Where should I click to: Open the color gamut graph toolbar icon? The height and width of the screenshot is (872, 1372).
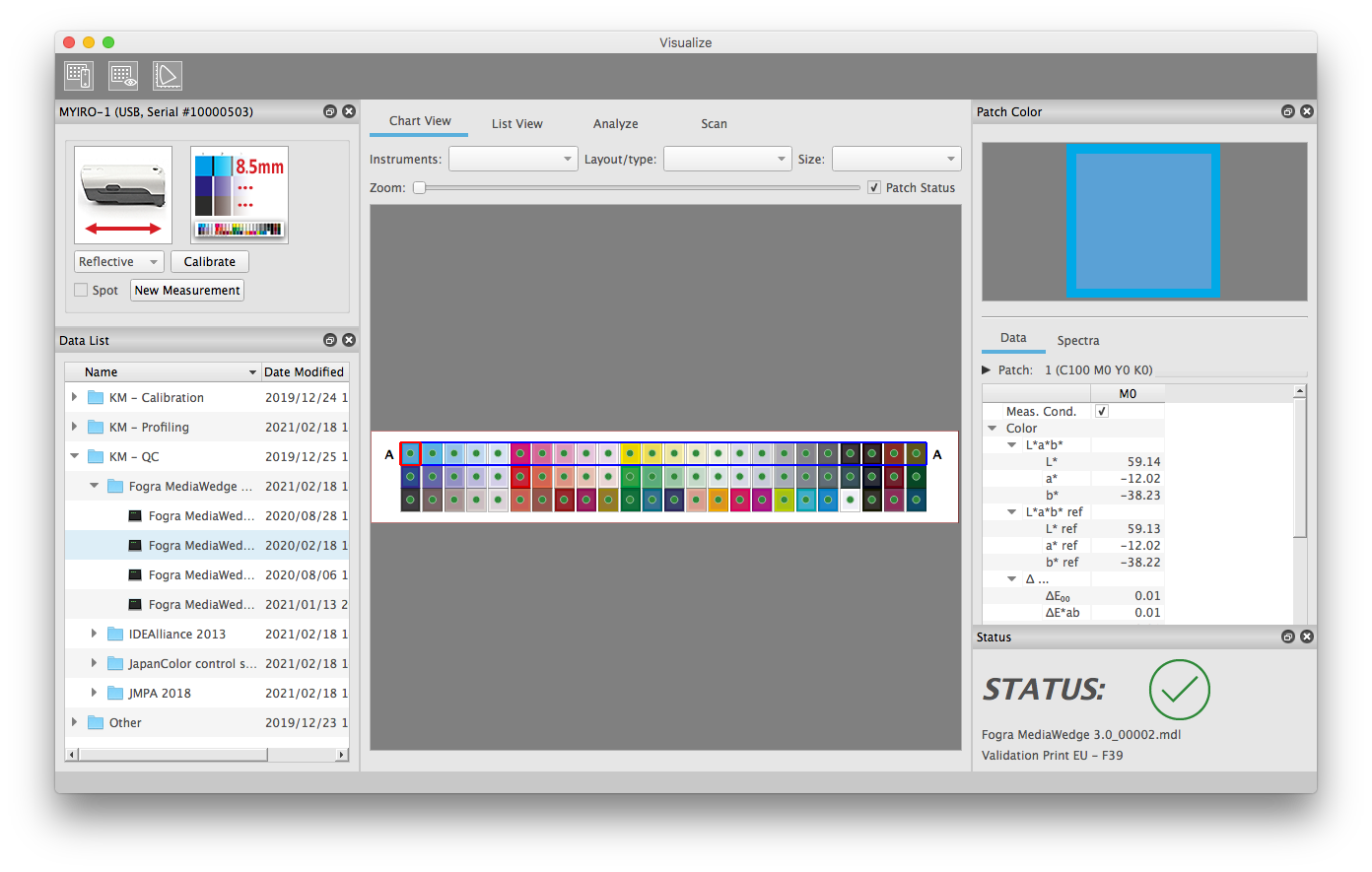[x=167, y=76]
